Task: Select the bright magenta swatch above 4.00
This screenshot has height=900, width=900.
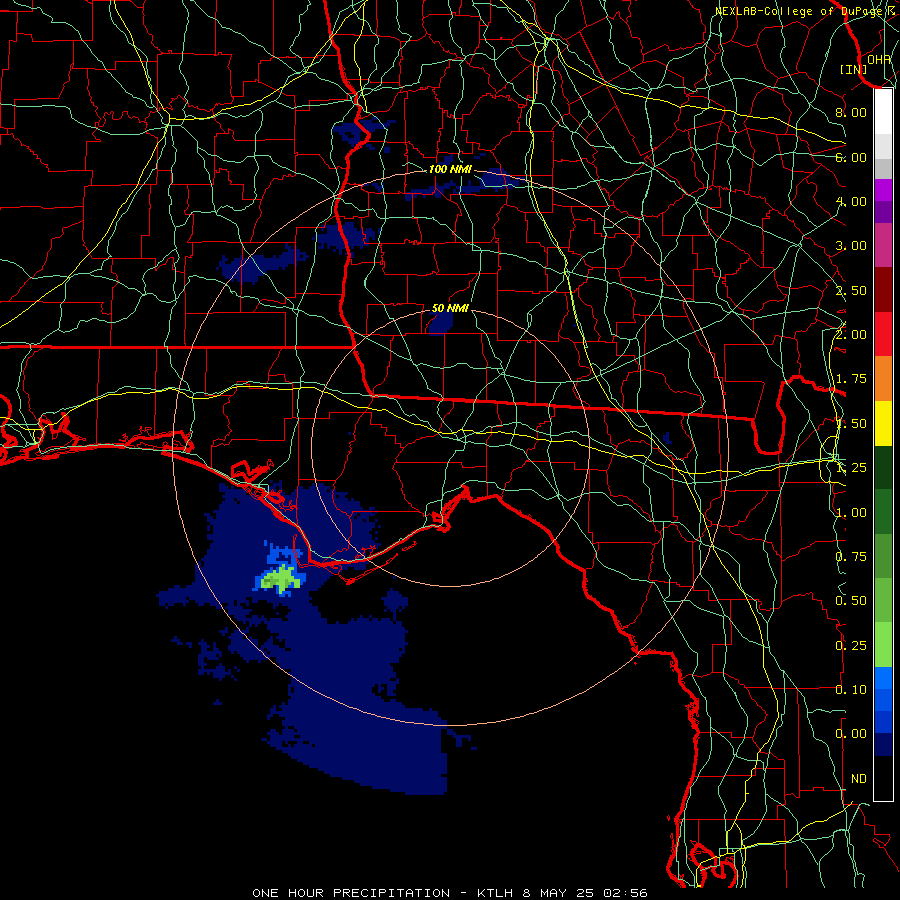Action: pyautogui.click(x=883, y=190)
